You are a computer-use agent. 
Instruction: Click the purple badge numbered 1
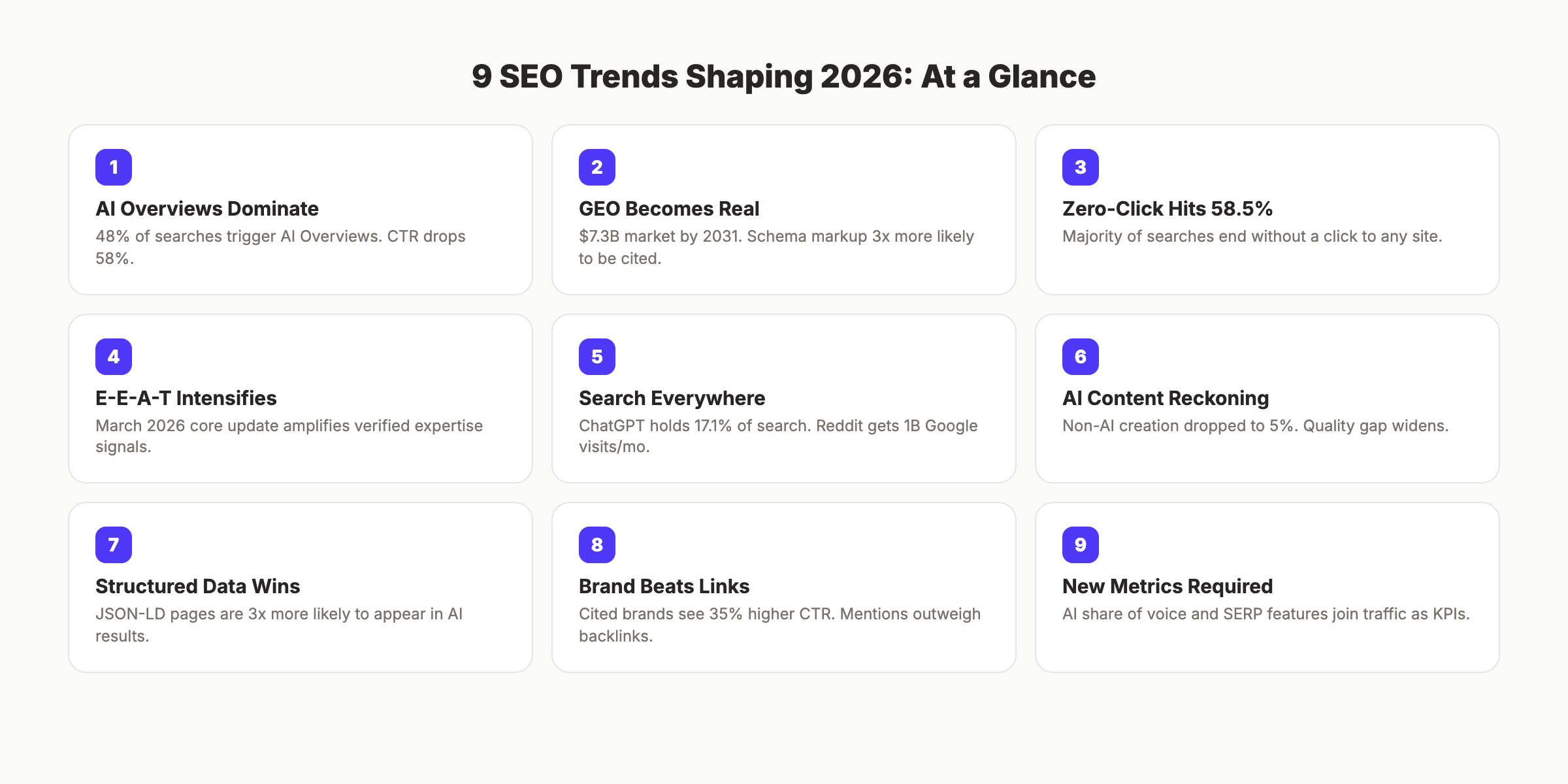click(114, 167)
